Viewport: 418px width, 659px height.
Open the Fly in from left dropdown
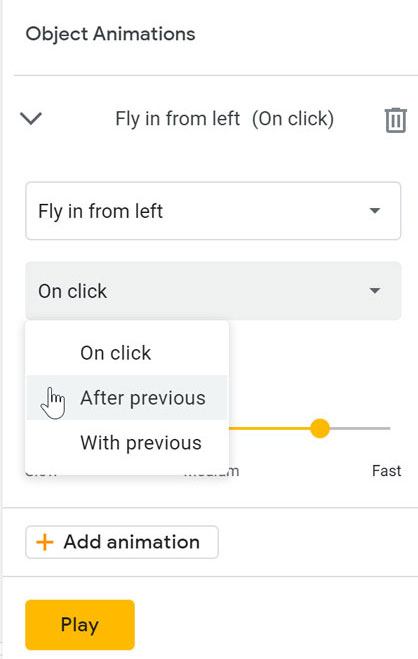click(213, 211)
